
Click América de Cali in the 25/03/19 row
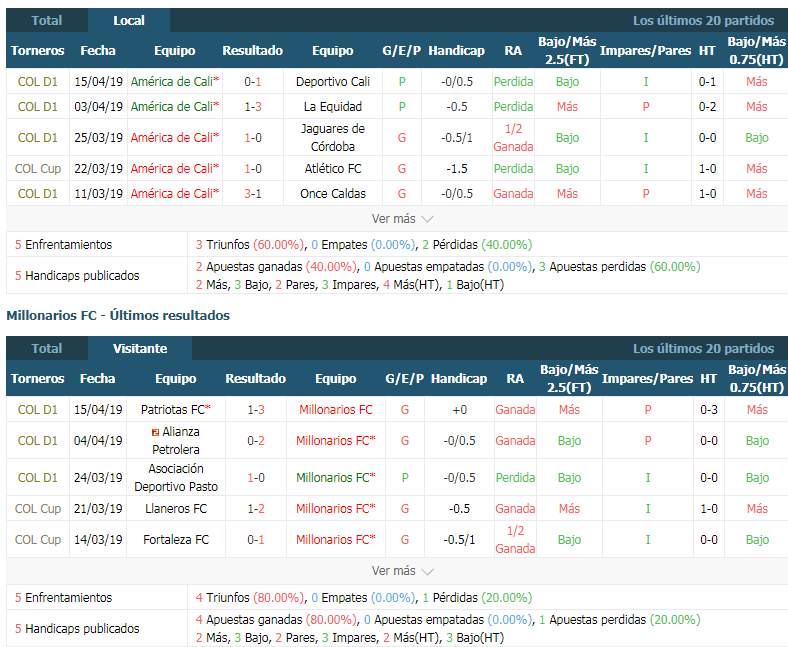(x=174, y=137)
